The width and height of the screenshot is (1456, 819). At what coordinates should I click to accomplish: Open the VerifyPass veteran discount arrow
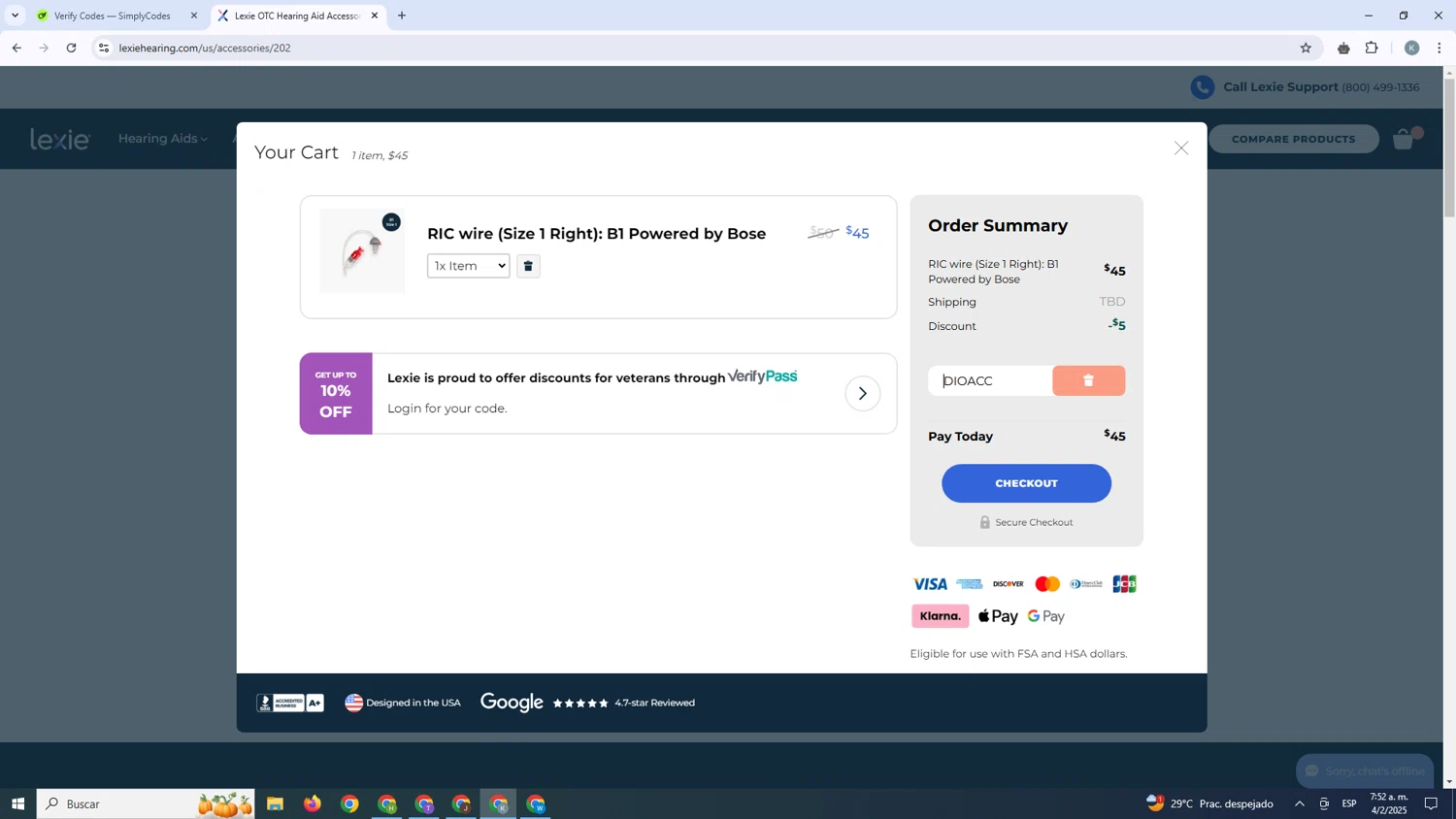click(x=862, y=393)
